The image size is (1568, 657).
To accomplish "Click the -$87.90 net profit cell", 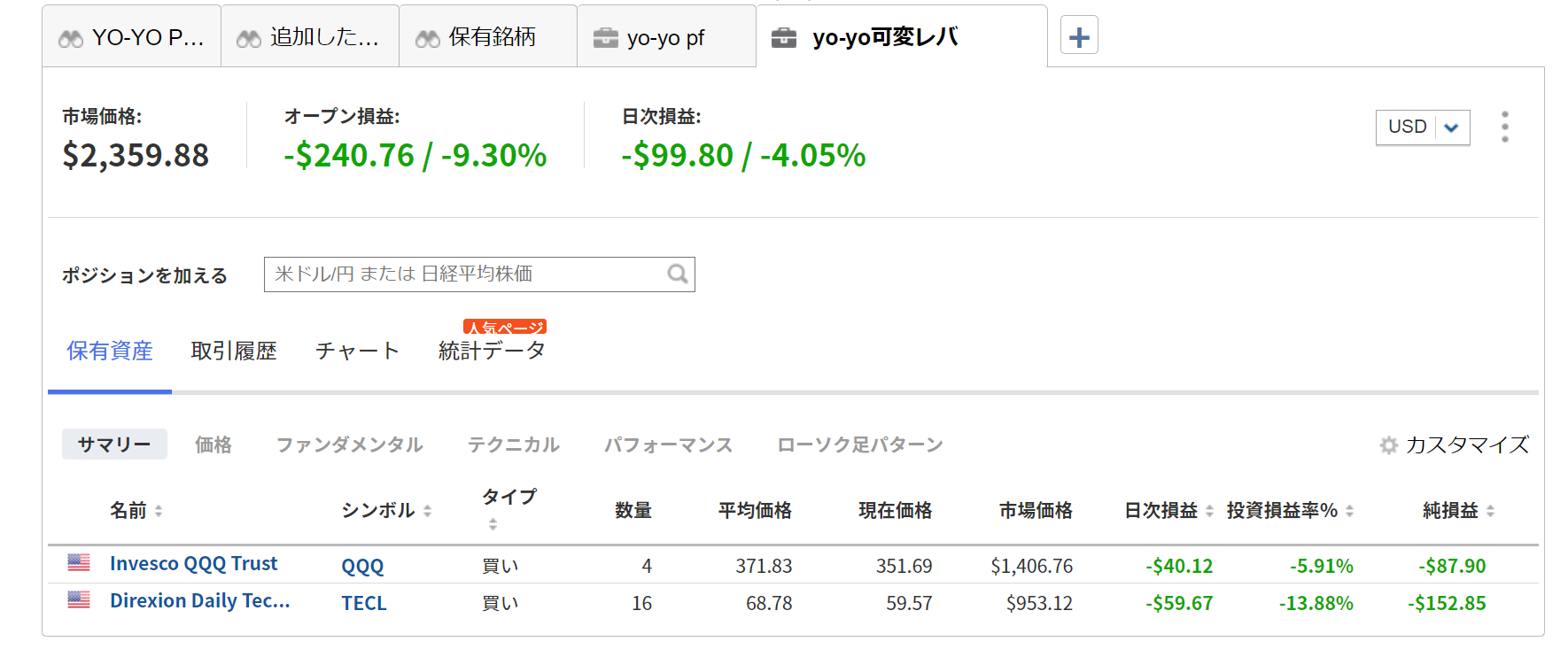I will coord(1452,566).
